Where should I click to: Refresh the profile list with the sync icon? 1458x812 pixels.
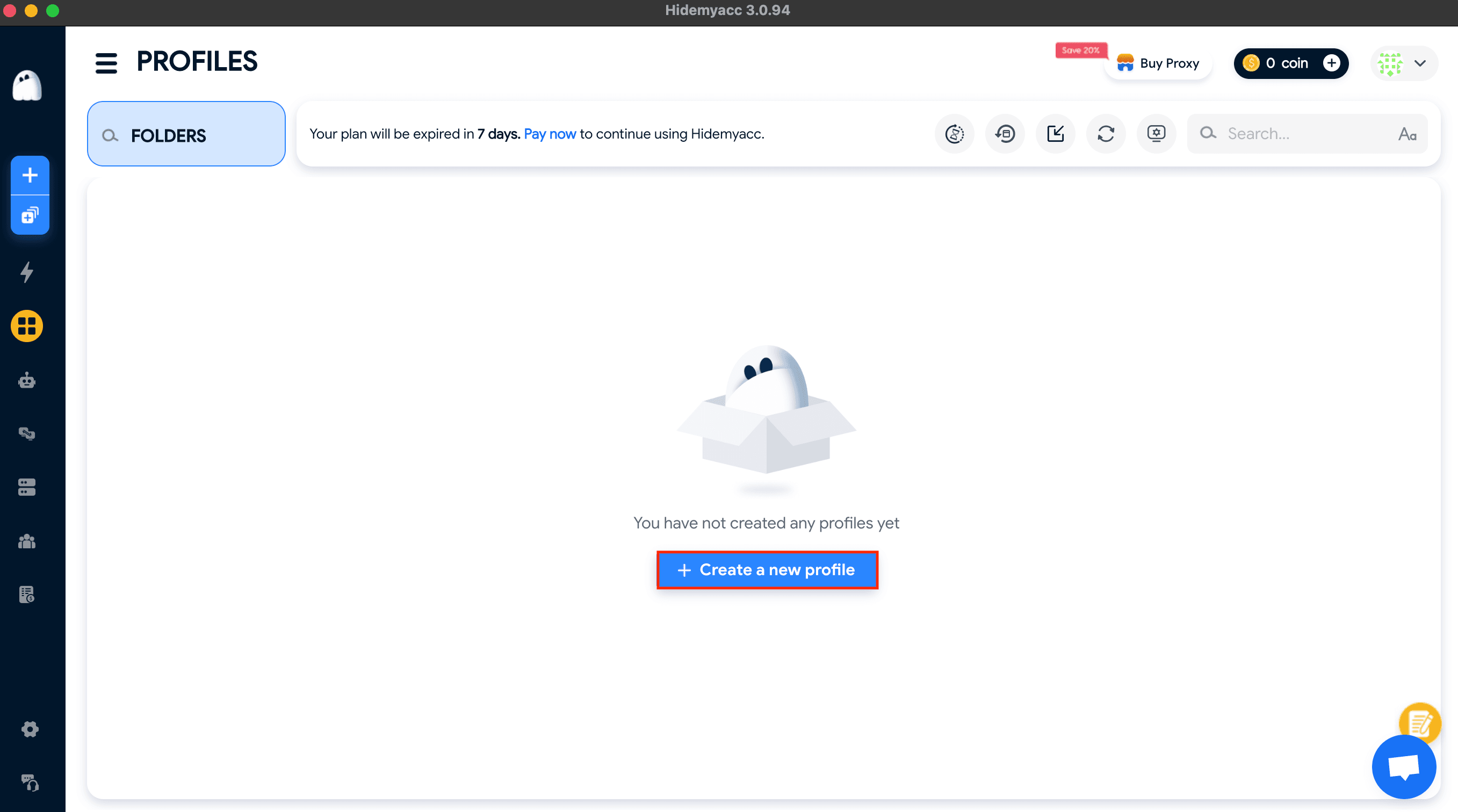click(x=1106, y=134)
